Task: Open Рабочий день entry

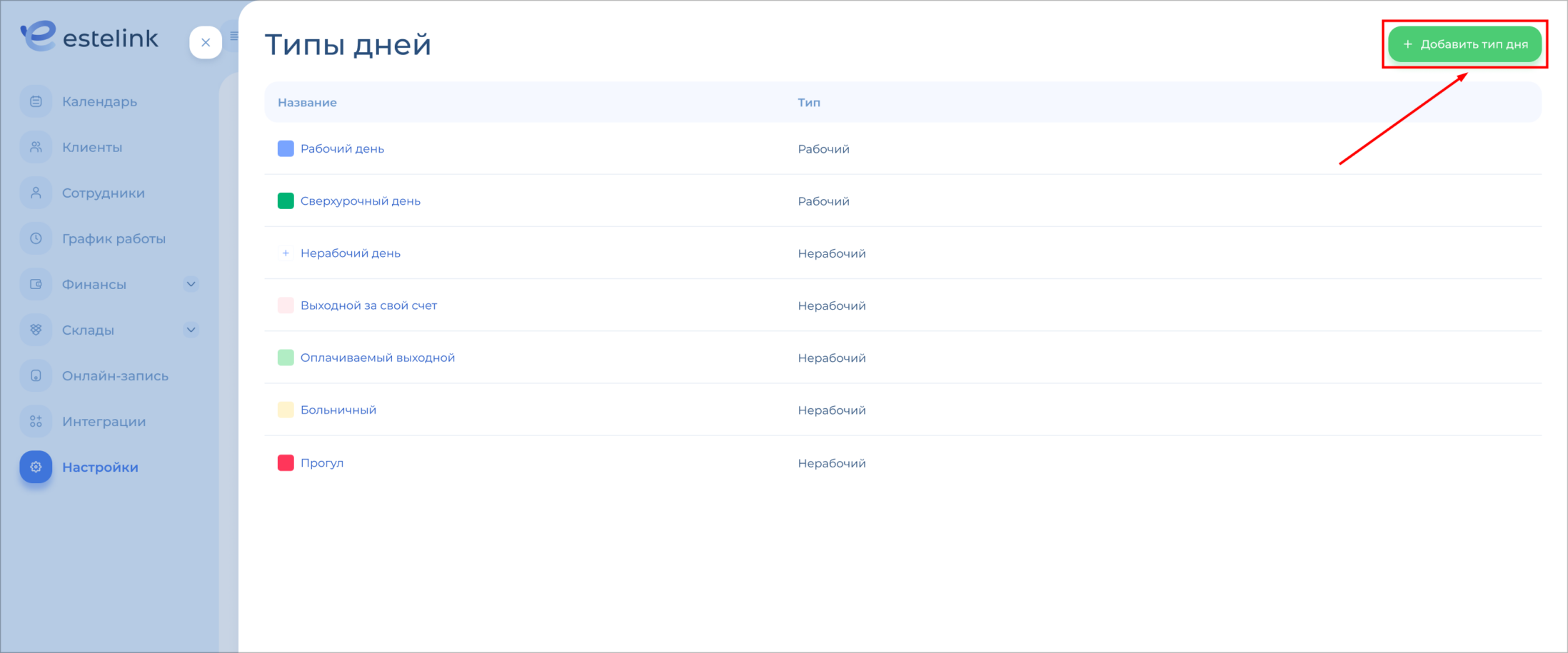Action: pos(342,148)
